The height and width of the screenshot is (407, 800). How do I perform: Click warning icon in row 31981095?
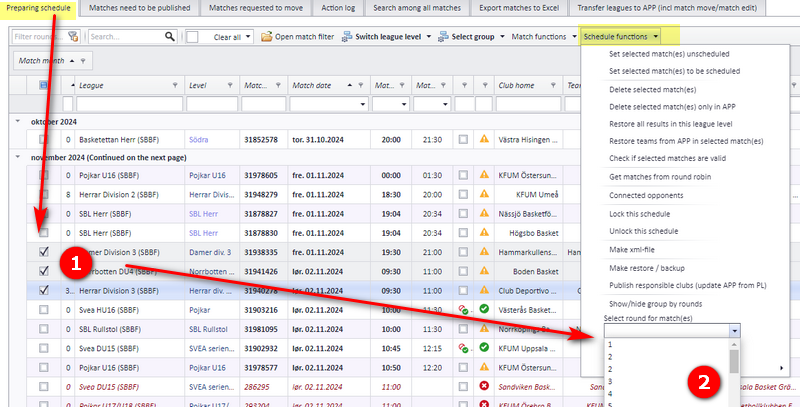tap(484, 328)
